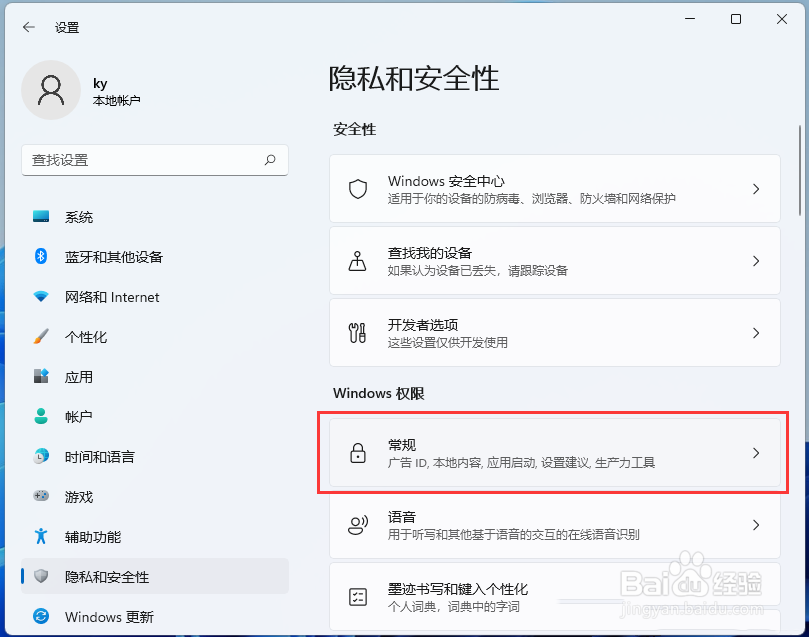Image resolution: width=809 pixels, height=637 pixels.
Task: Click the 安全性 section heading
Action: point(354,129)
